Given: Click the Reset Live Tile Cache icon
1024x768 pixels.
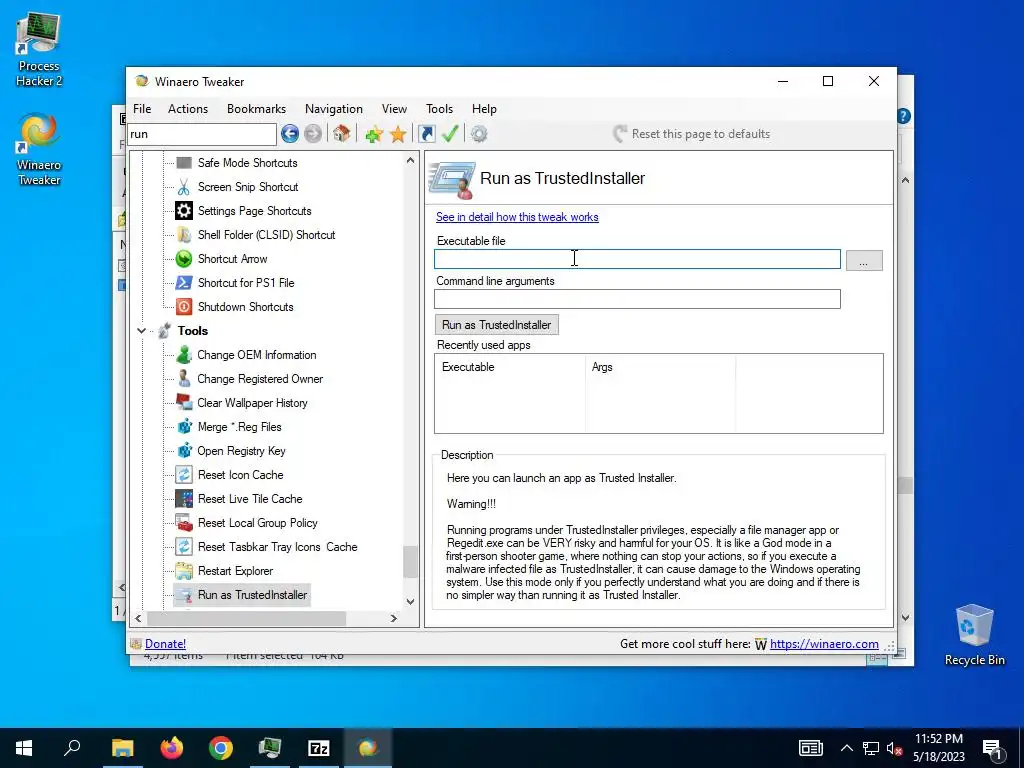Looking at the screenshot, I should pos(184,499).
